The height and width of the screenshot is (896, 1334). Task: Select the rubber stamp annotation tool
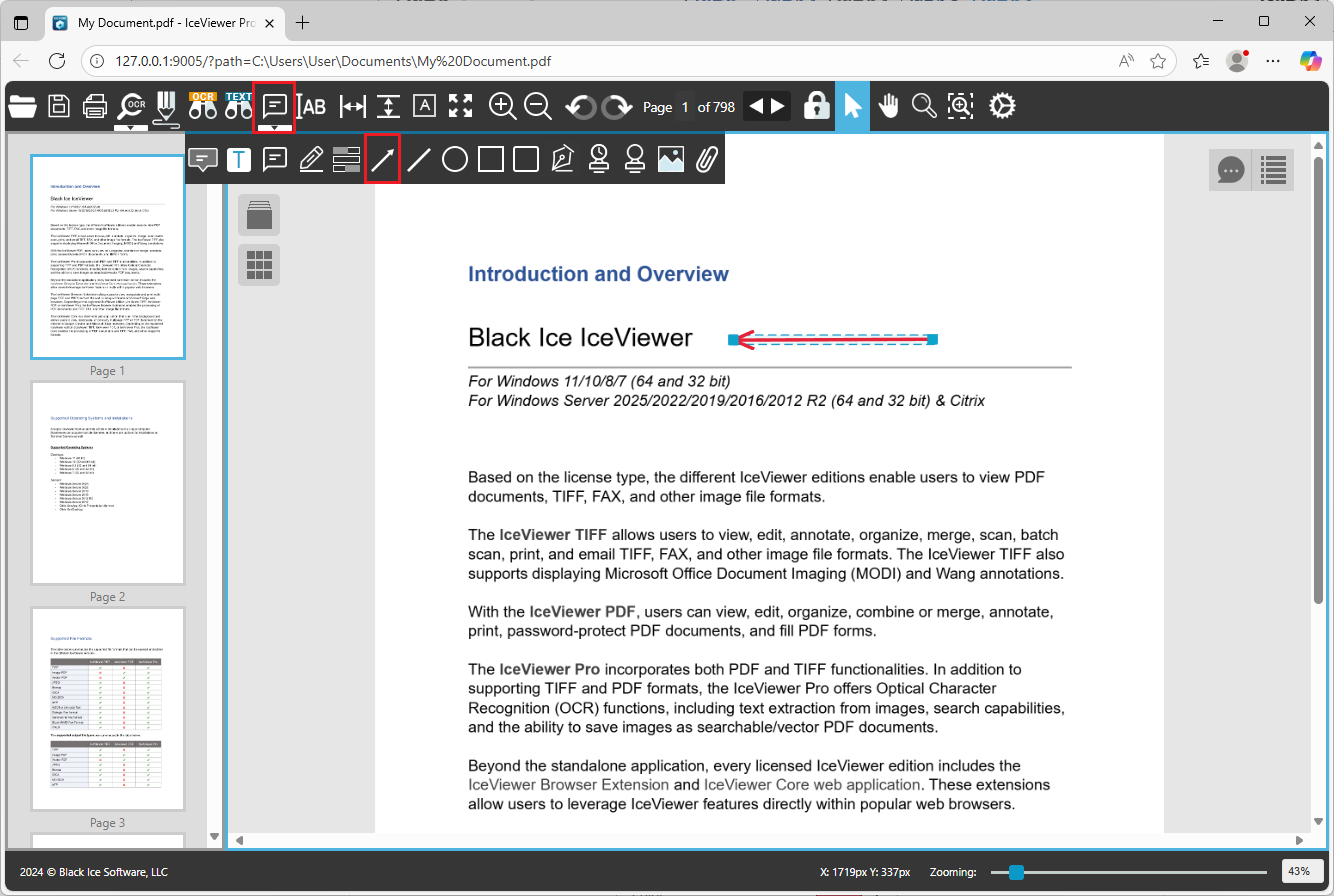(x=634, y=159)
